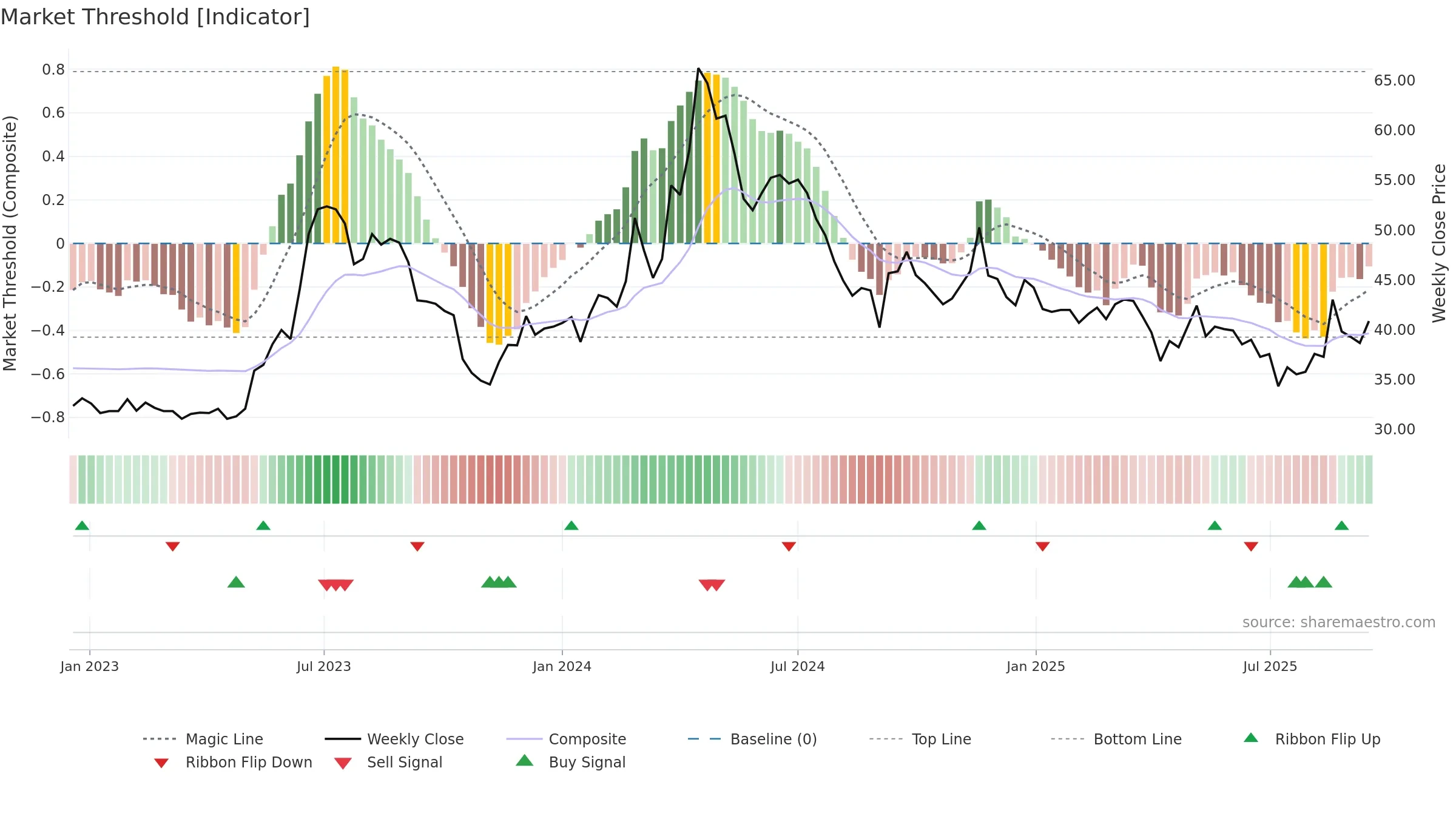Click the Jan 2024 x-axis label

click(x=562, y=667)
